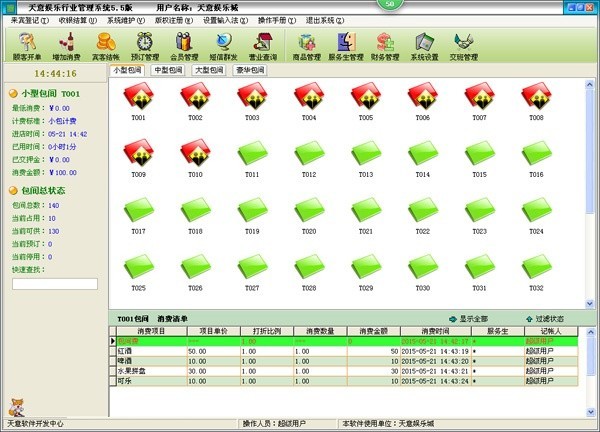Click the 交班管理 shift handover icon
This screenshot has width=600, height=432.
464,45
